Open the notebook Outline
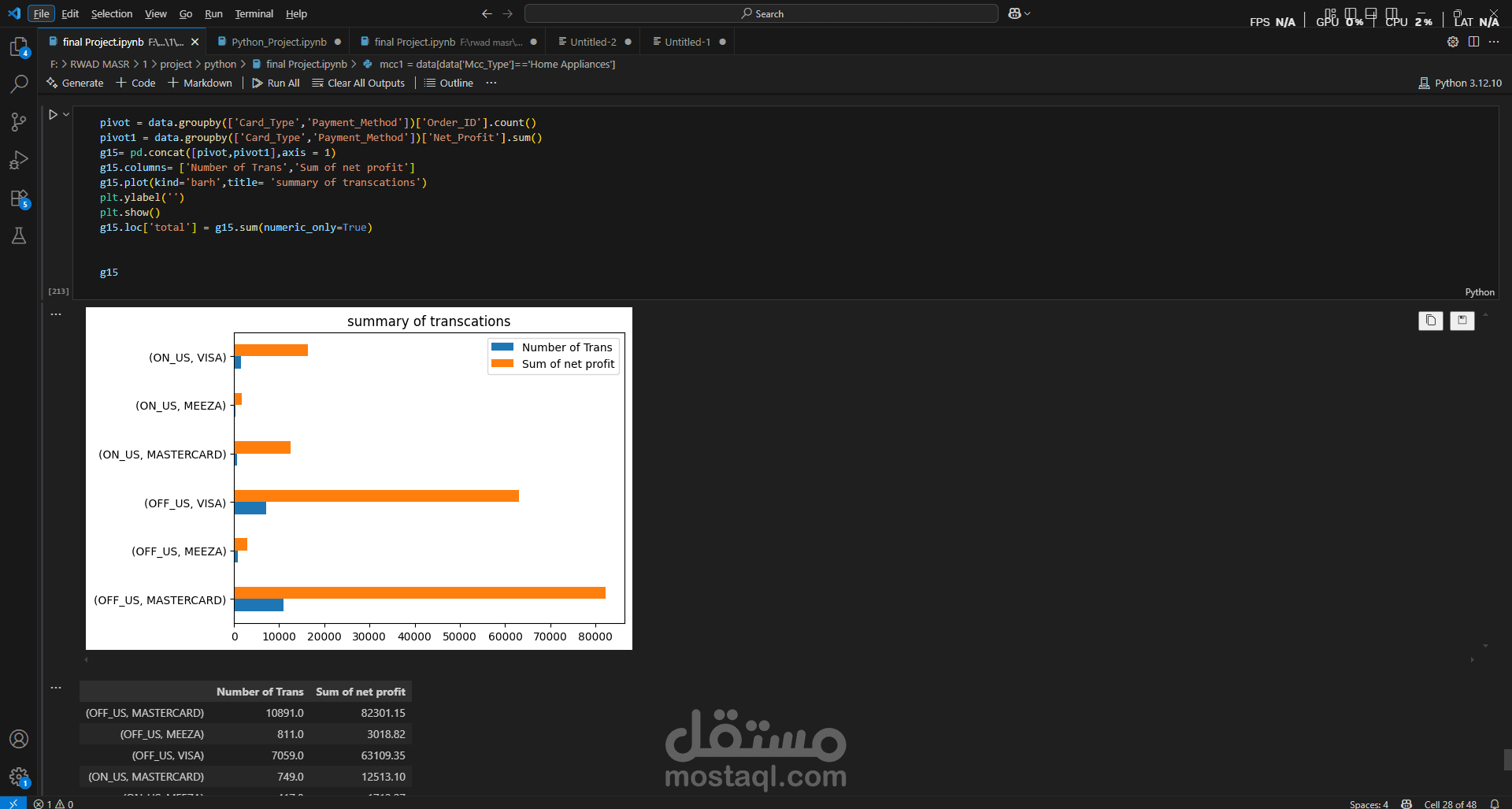 point(449,83)
